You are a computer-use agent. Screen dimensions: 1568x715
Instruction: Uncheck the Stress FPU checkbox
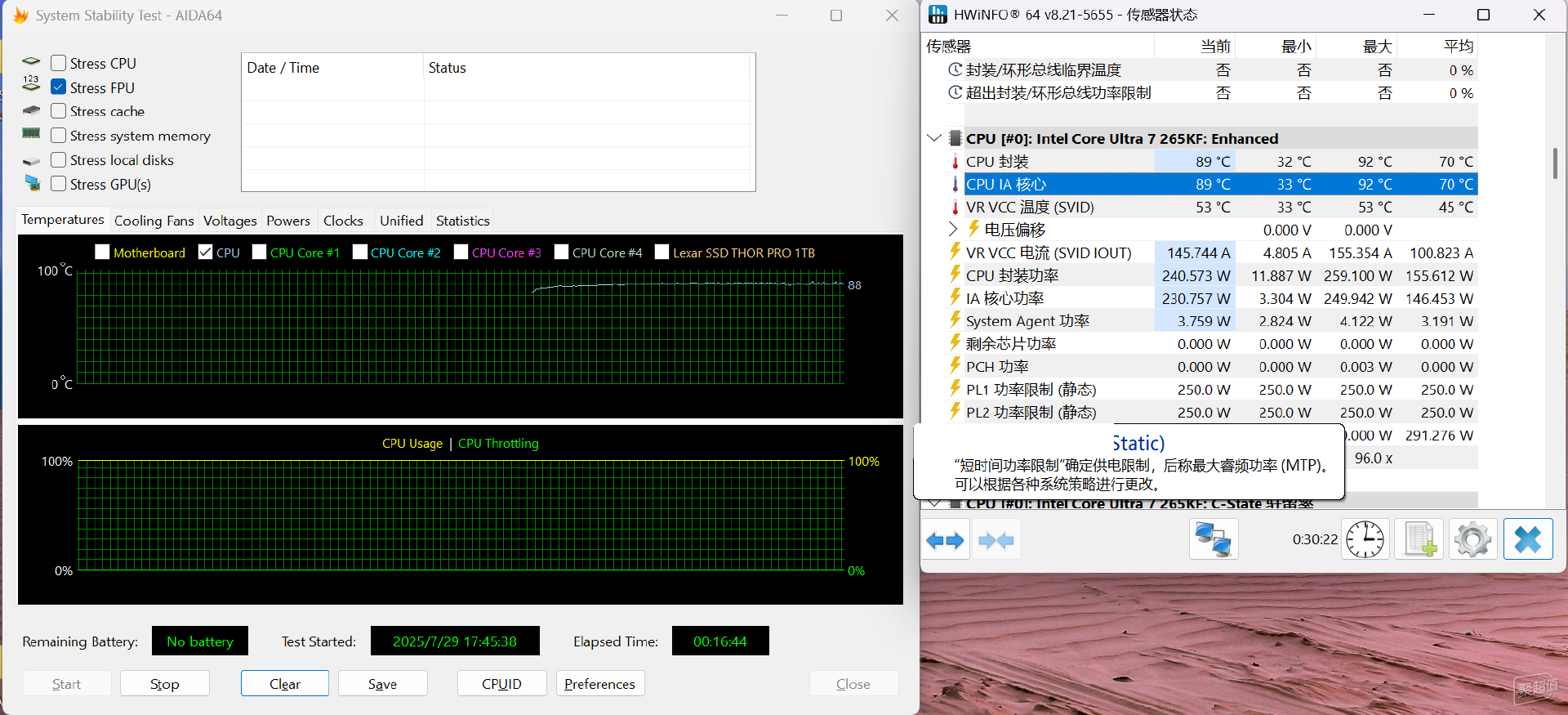(x=58, y=87)
